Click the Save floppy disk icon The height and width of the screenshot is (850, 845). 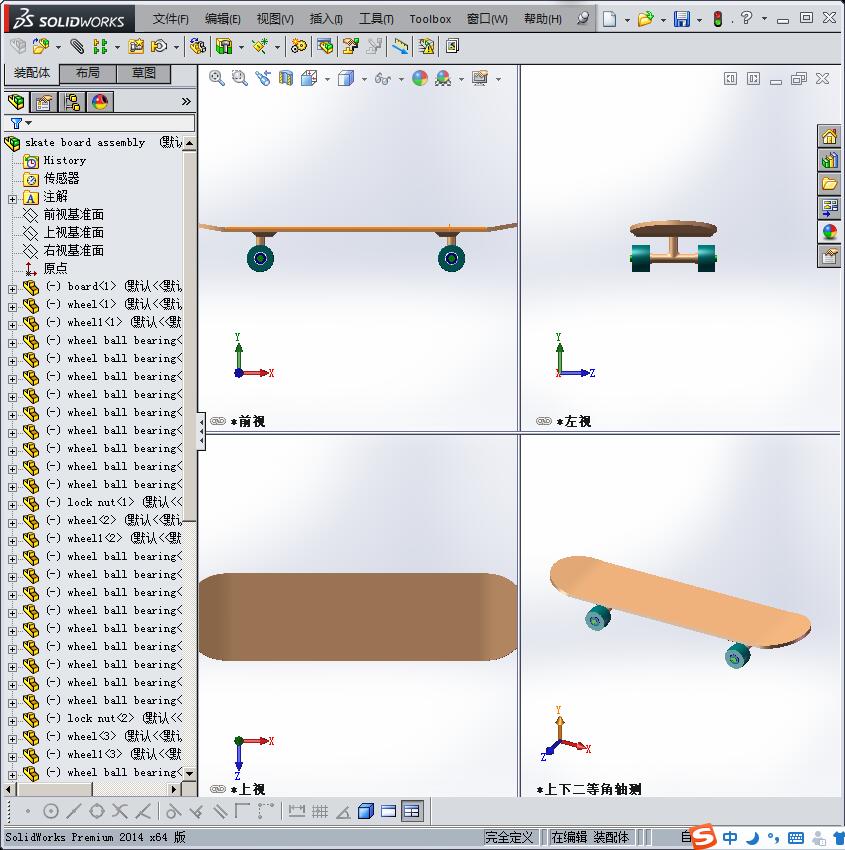[681, 20]
